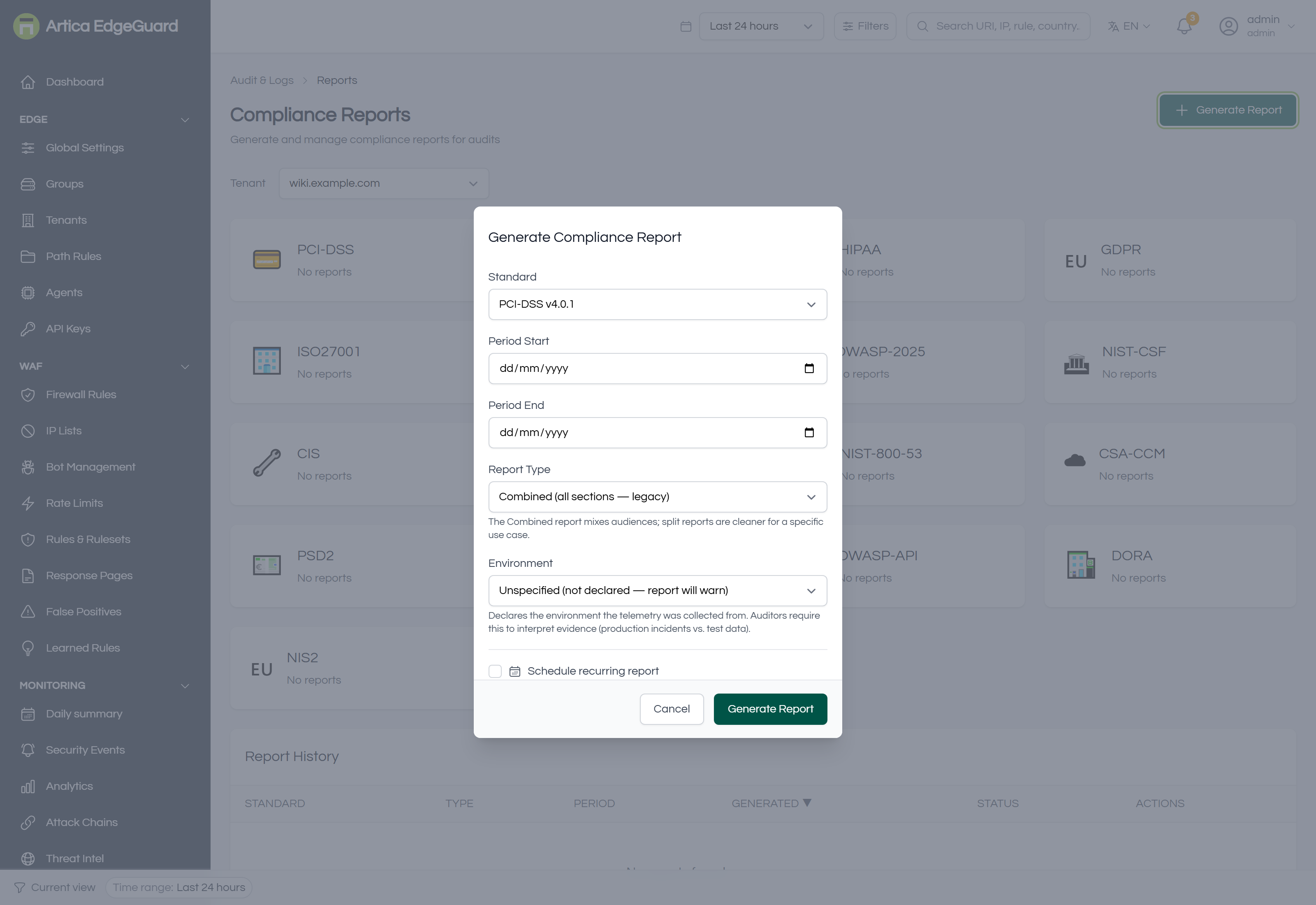Click the admin user avatar icon
Image resolution: width=1316 pixels, height=905 pixels.
tap(1228, 26)
